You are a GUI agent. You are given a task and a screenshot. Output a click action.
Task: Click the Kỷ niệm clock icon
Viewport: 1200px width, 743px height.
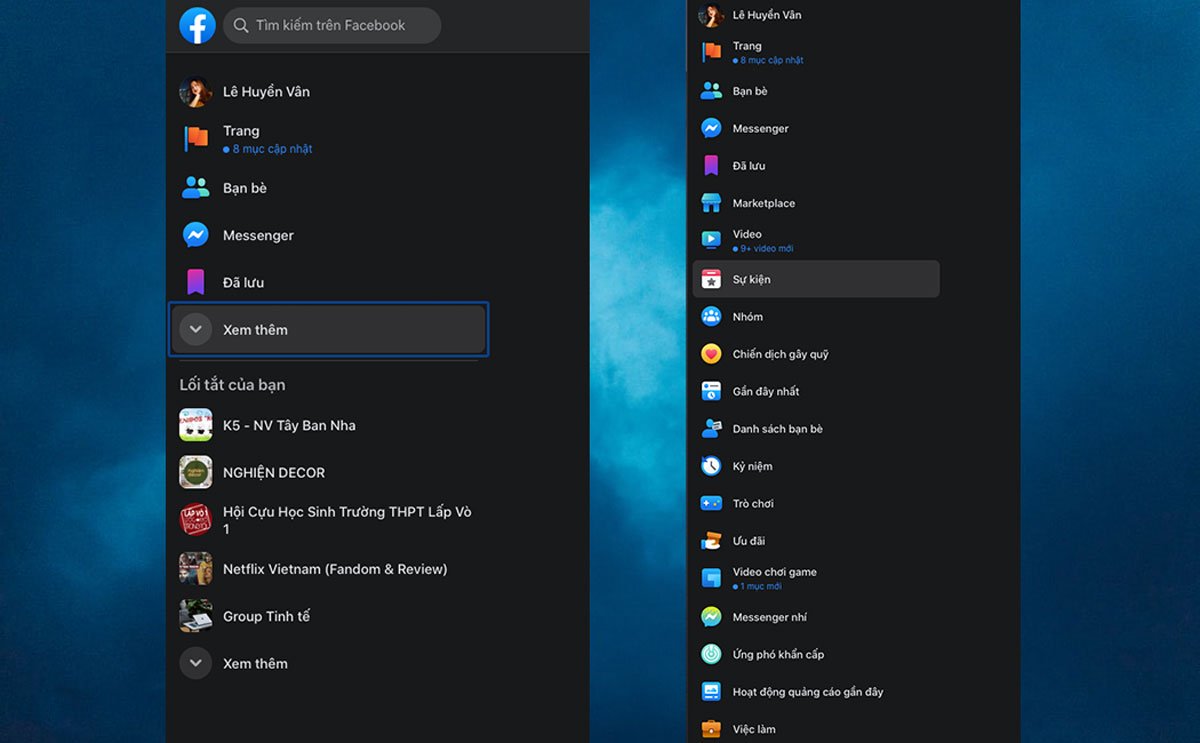pyautogui.click(x=711, y=466)
